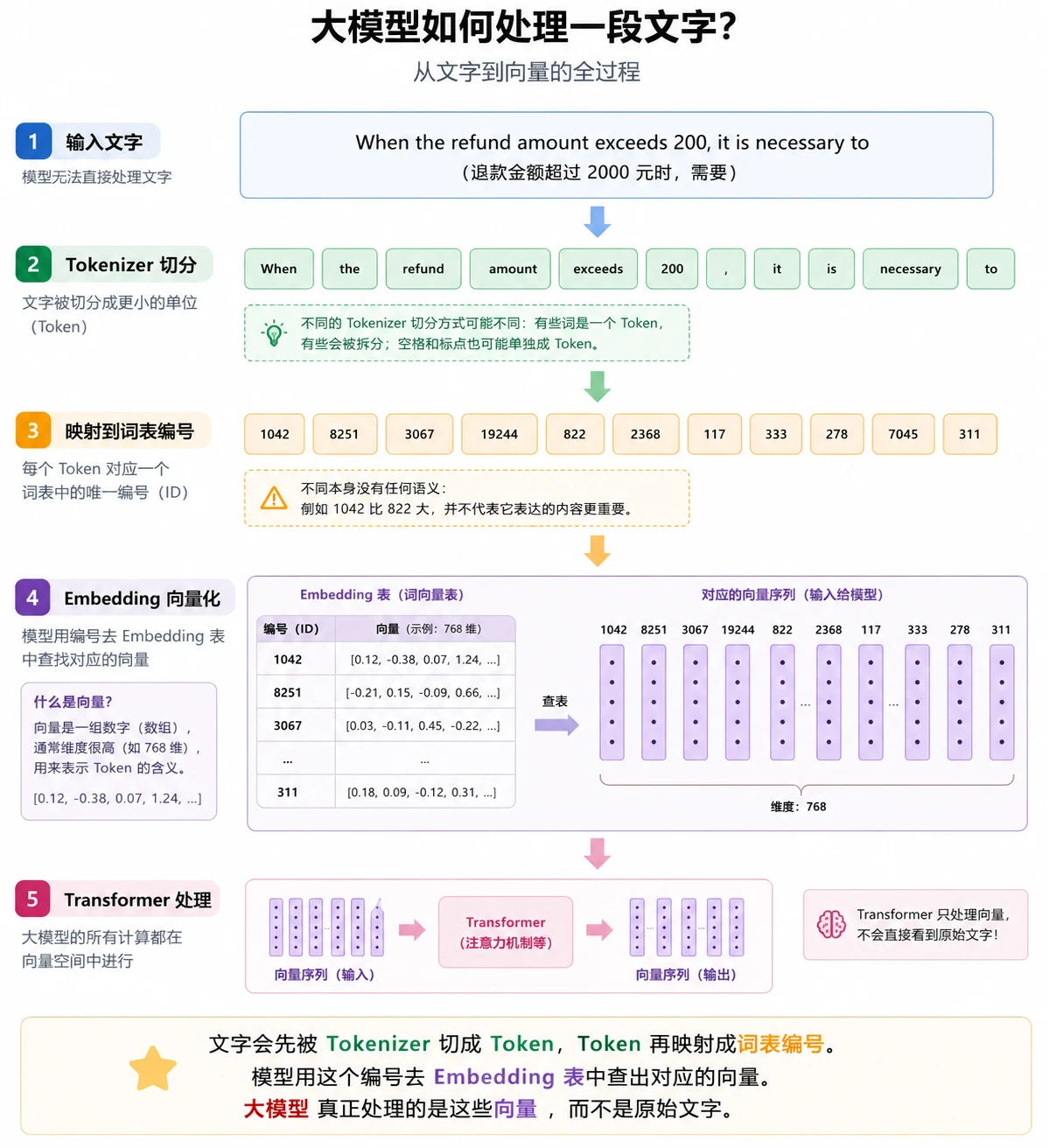Click the purple vector column labeled 19244
Screen dimensions: 1049x1148
[738, 703]
